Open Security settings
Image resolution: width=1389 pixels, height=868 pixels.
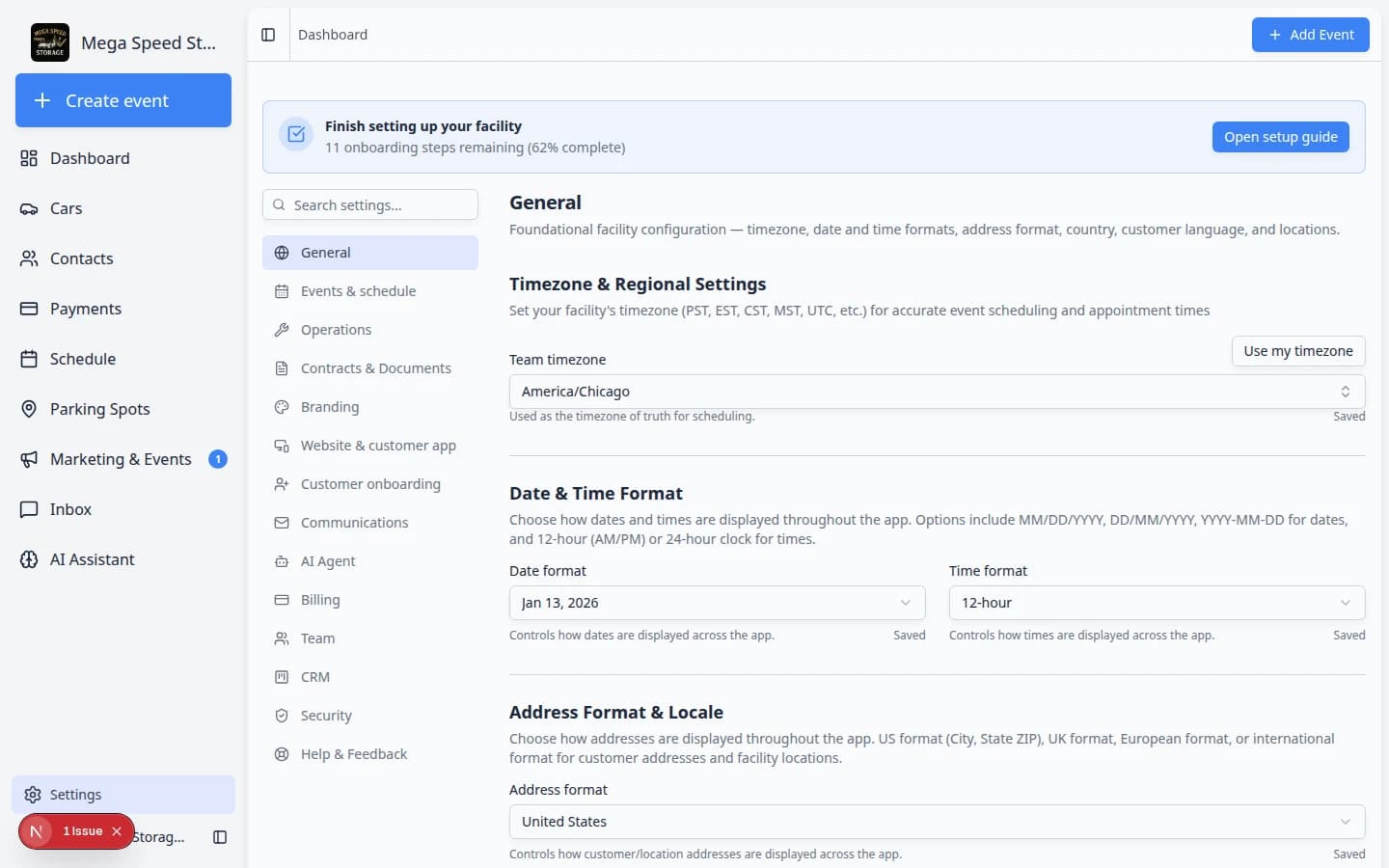pos(370,716)
